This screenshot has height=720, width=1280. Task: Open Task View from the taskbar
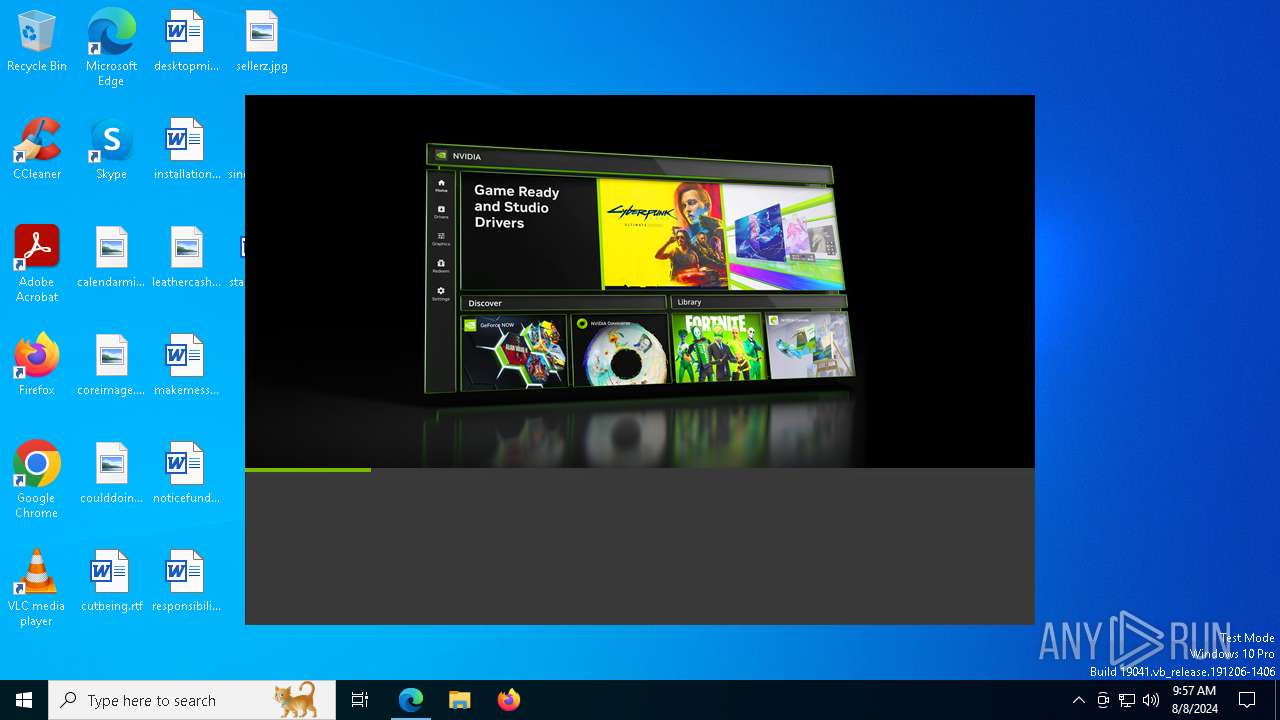[360, 700]
